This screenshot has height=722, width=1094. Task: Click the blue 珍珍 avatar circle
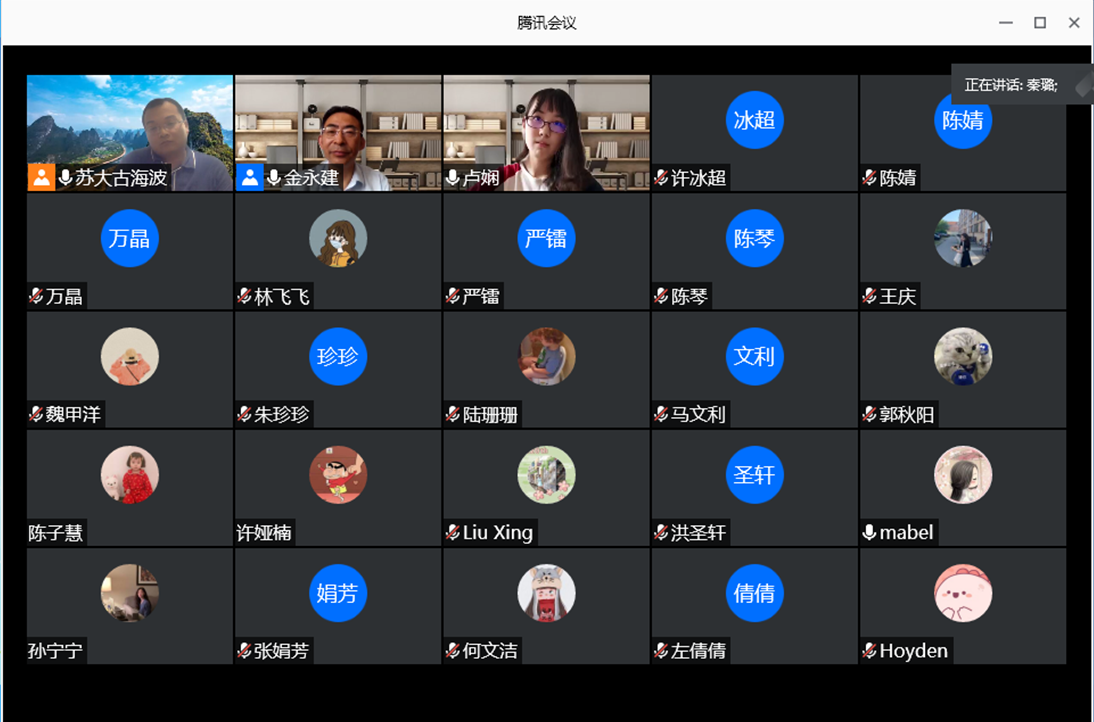[x=338, y=356]
